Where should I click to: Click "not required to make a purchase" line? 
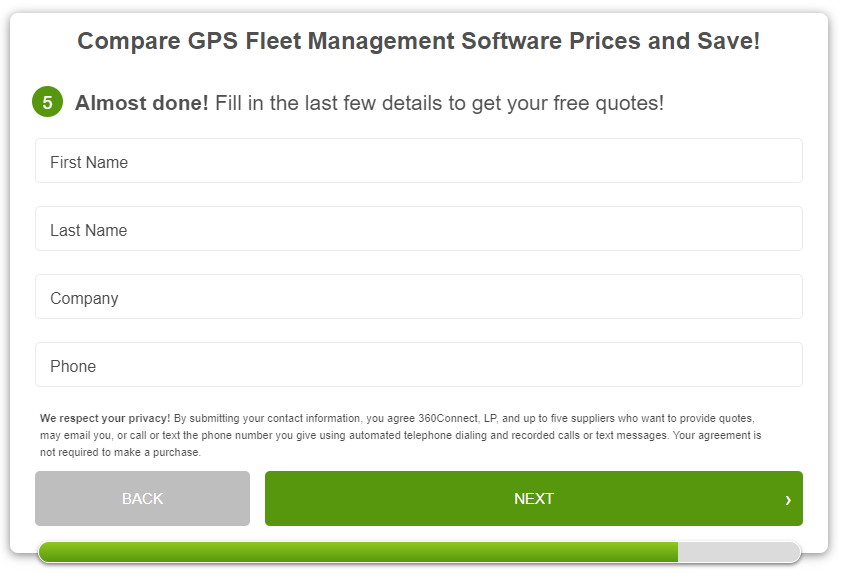(x=120, y=452)
